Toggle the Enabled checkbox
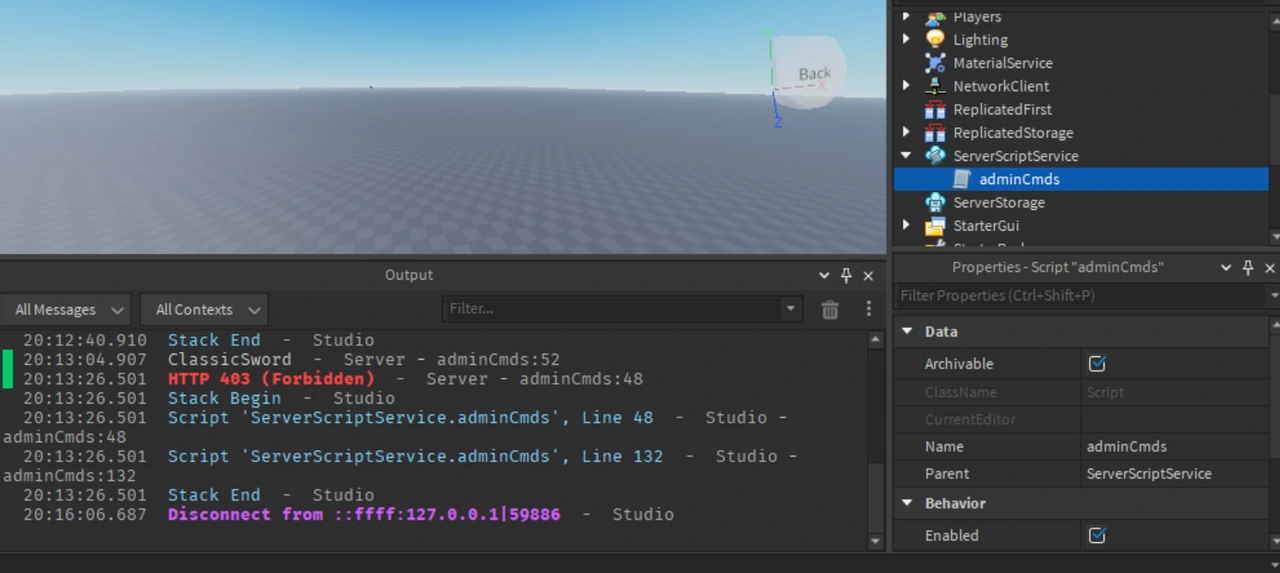Screen dimensions: 1280x573 [x=1097, y=536]
